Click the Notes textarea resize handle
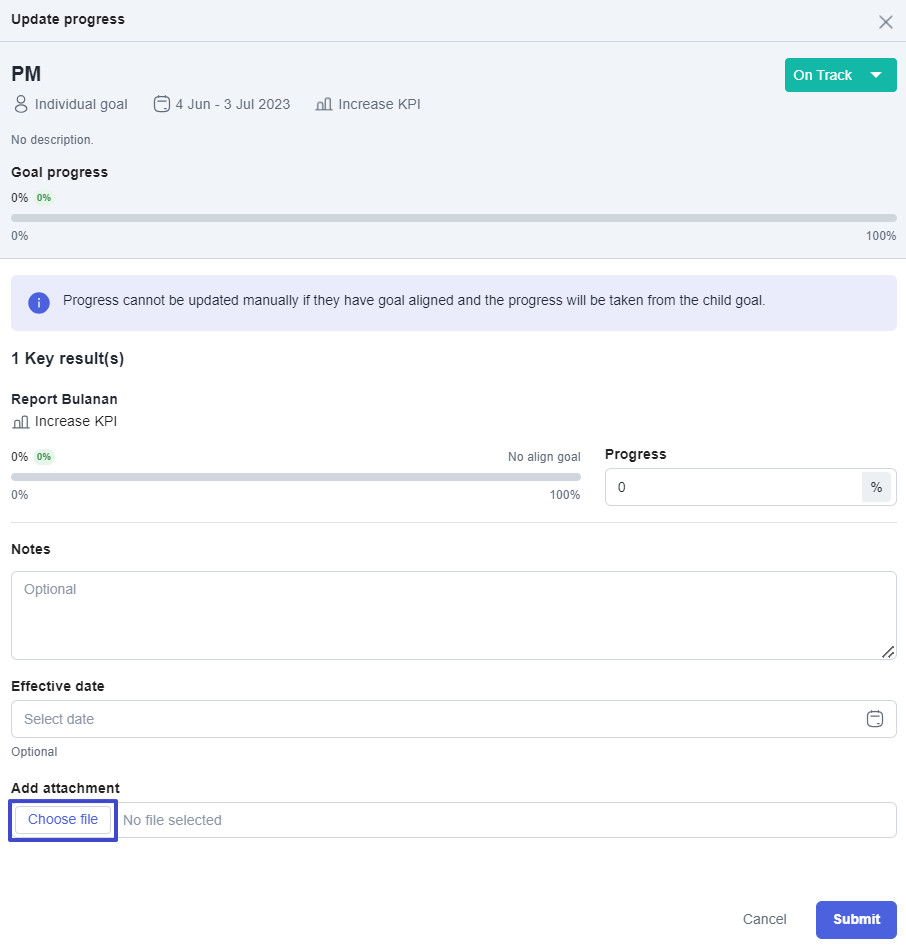 887,651
